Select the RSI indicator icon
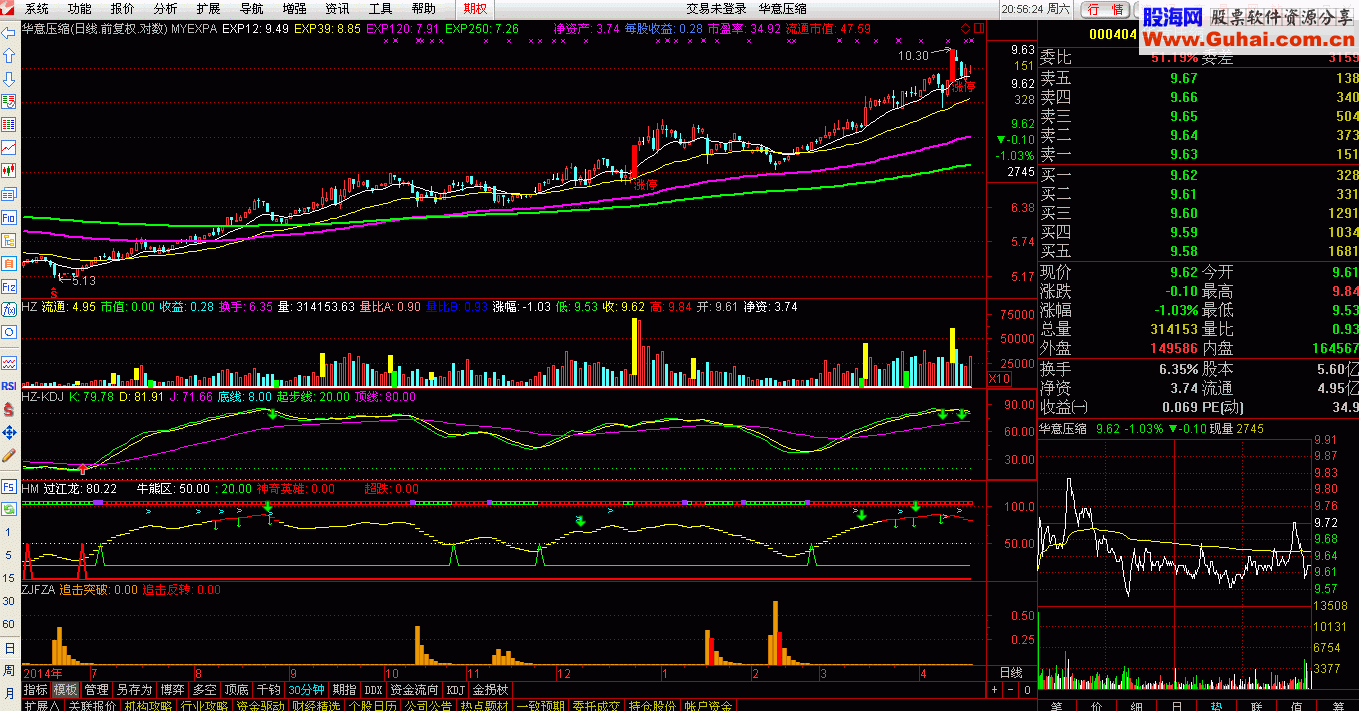Image resolution: width=1359 pixels, height=711 pixels. 9,384
